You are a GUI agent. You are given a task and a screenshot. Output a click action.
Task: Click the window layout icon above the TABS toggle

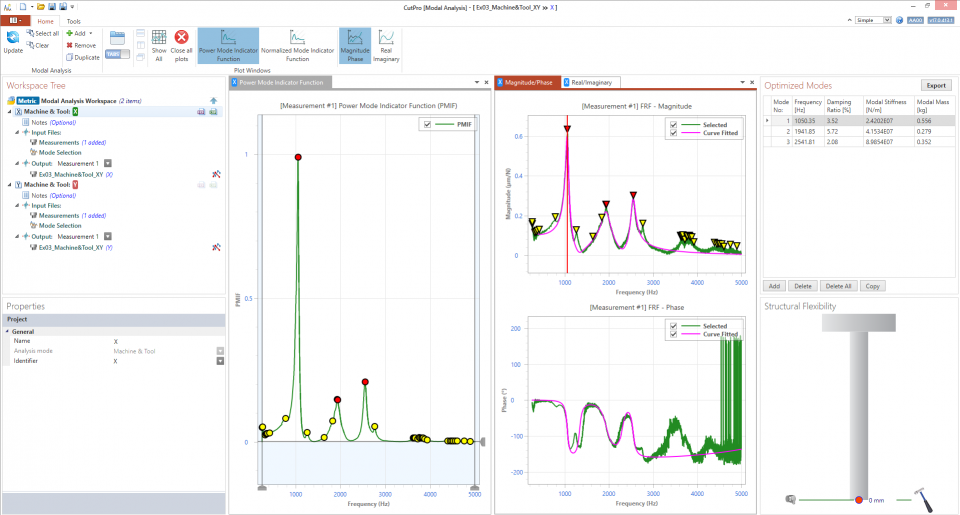point(117,38)
